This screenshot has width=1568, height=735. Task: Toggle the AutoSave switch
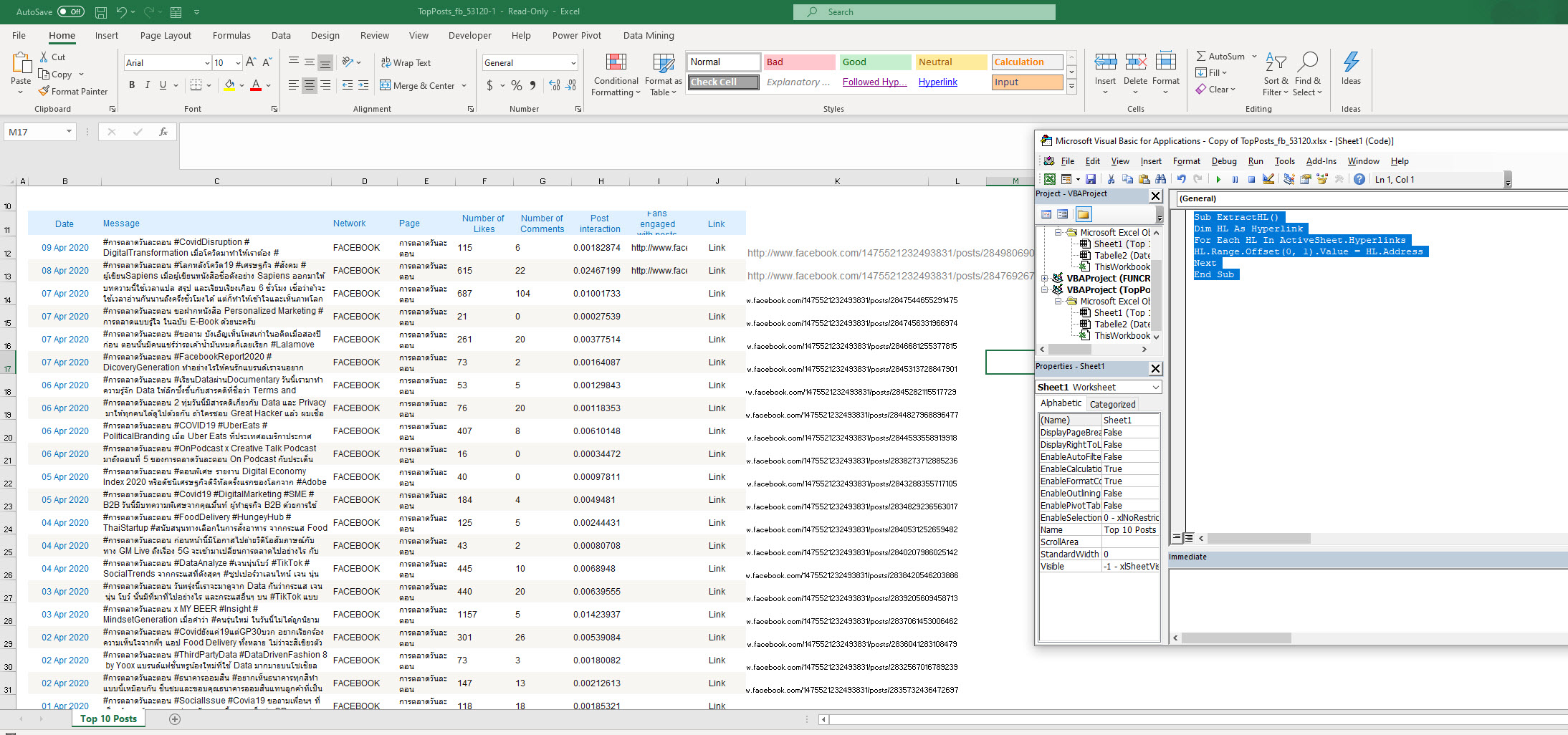click(x=70, y=11)
